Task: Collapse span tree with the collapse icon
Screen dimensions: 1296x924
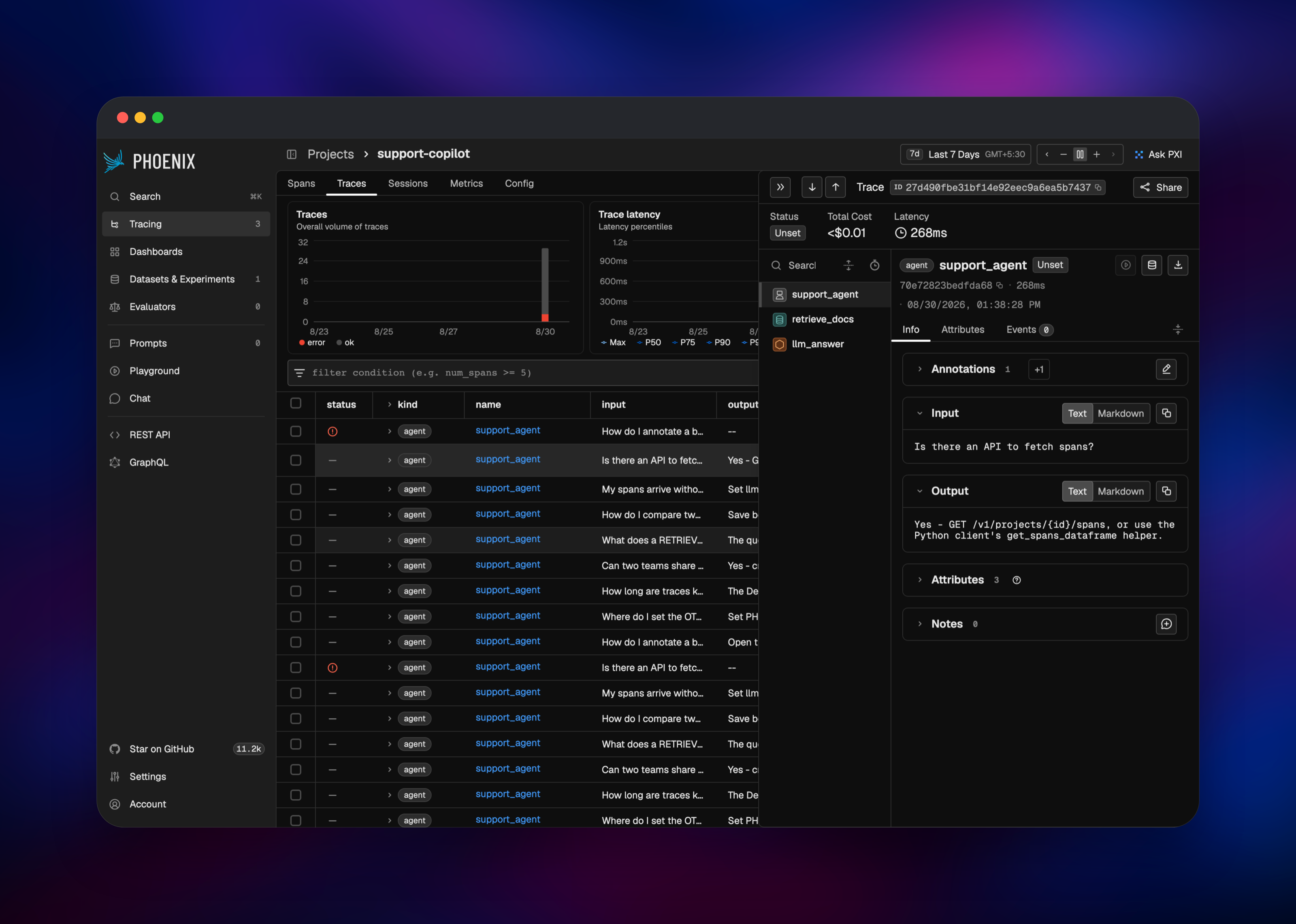Action: pyautogui.click(x=848, y=265)
